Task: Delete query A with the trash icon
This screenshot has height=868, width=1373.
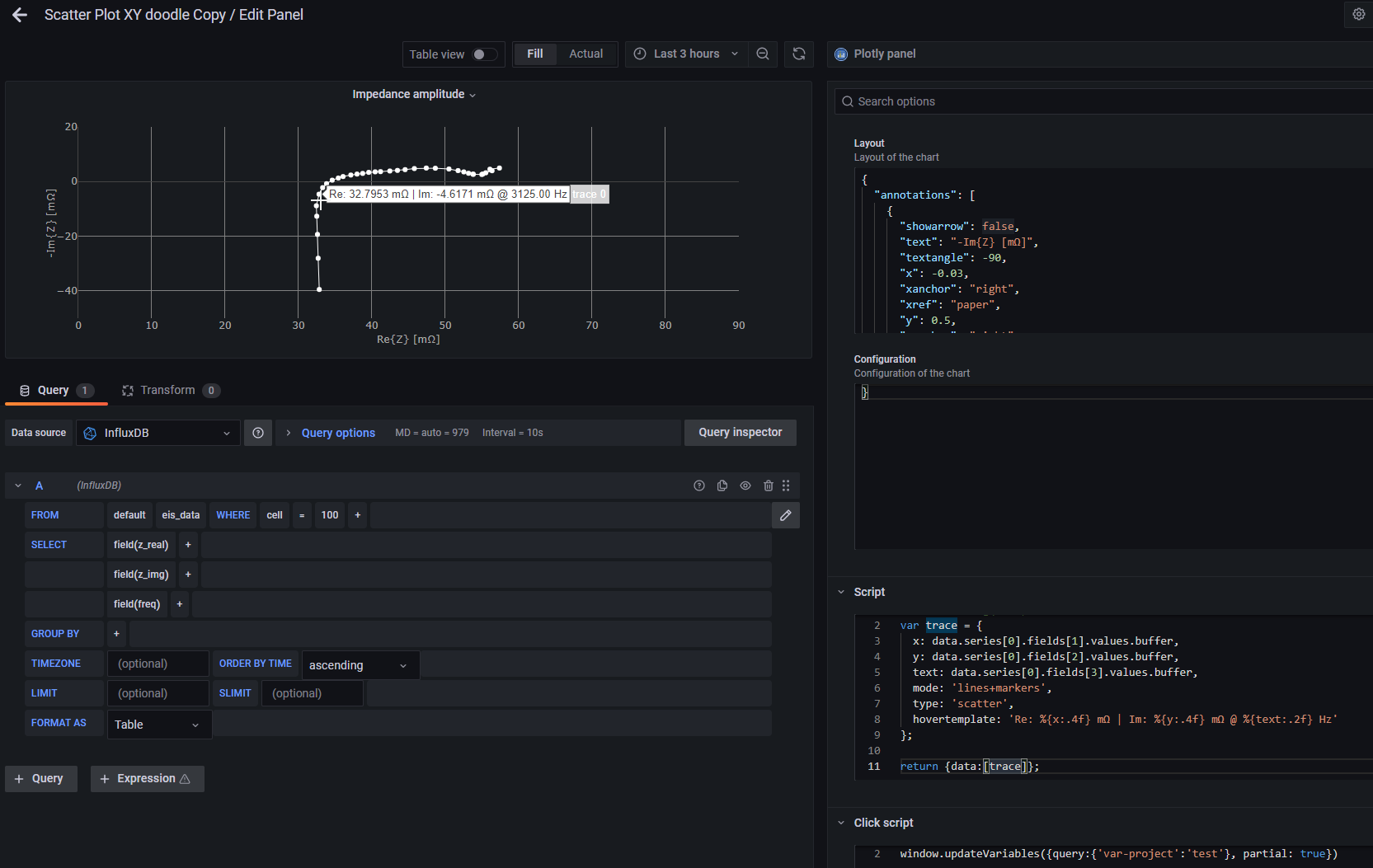Action: 769,486
